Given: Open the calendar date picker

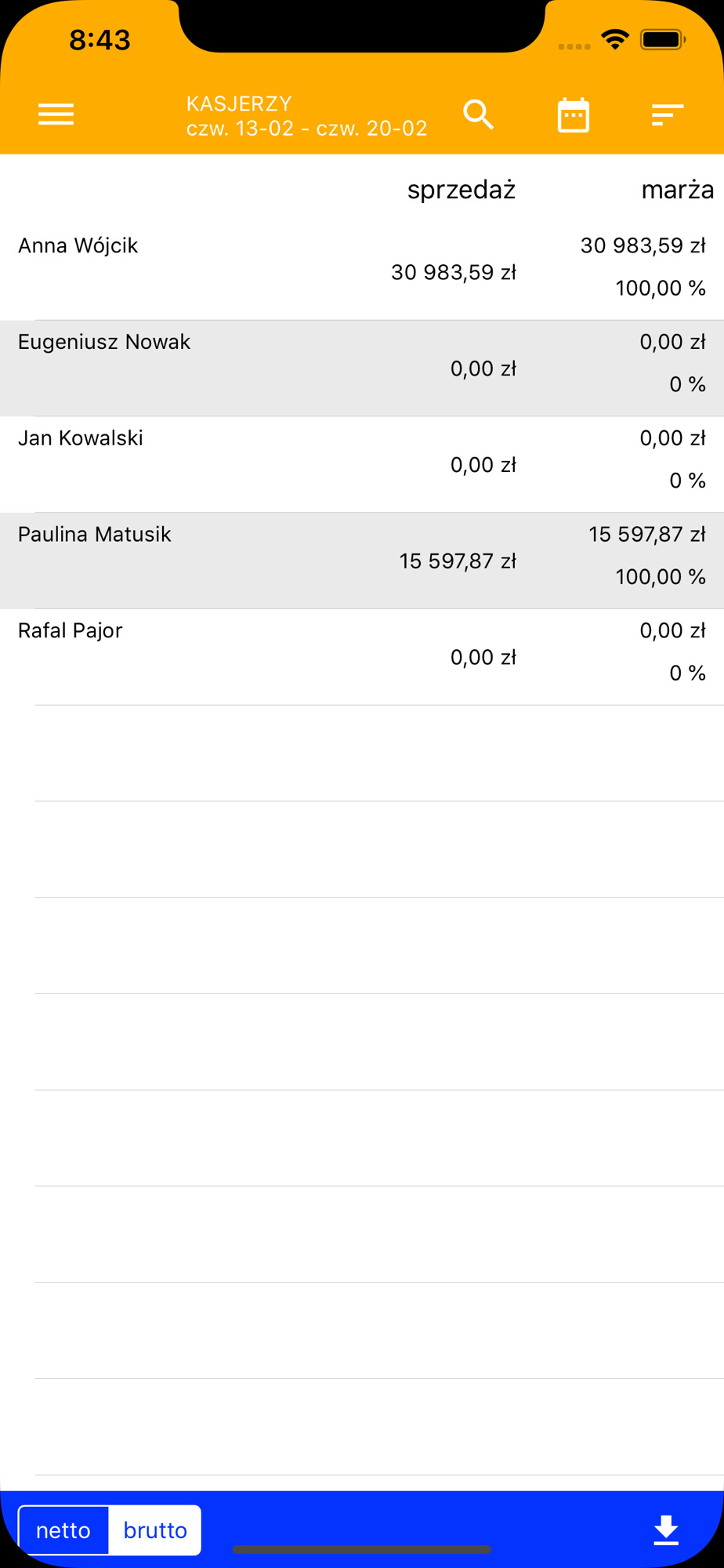Looking at the screenshot, I should click(x=573, y=115).
